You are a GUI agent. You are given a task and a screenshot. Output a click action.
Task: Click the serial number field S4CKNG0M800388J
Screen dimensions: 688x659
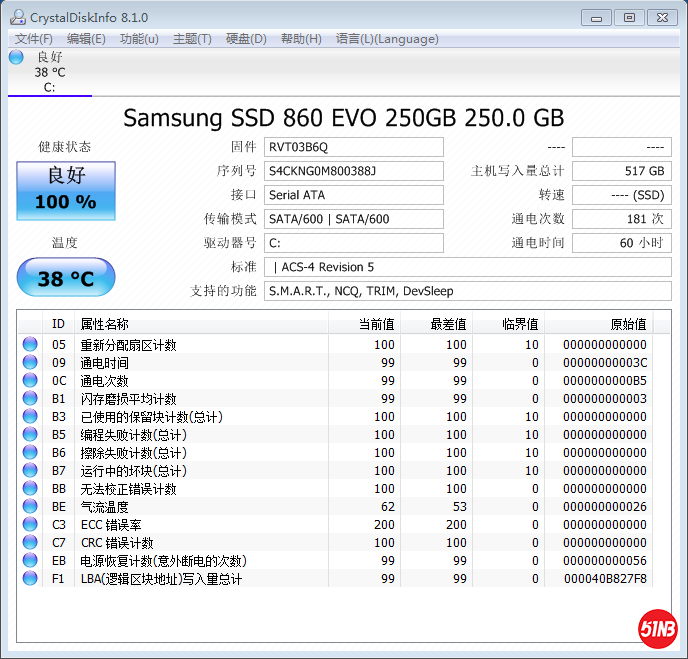tap(354, 171)
